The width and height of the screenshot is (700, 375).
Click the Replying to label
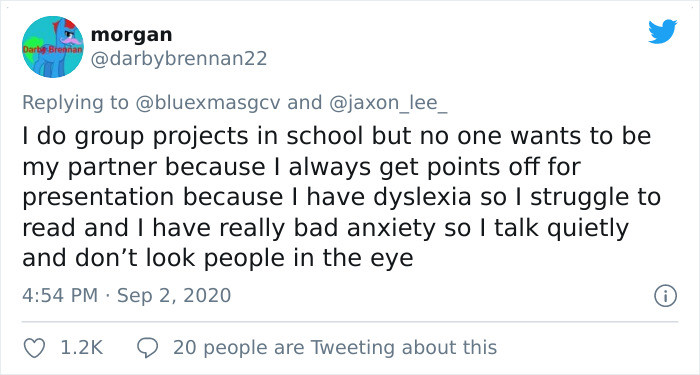tap(75, 103)
